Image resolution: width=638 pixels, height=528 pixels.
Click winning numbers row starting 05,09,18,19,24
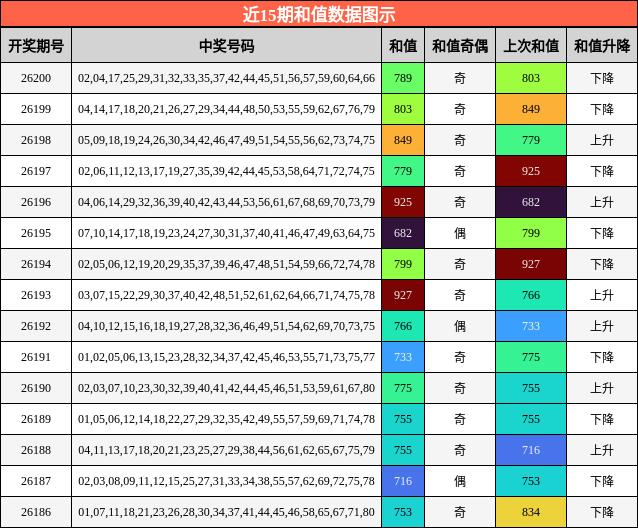click(x=227, y=140)
